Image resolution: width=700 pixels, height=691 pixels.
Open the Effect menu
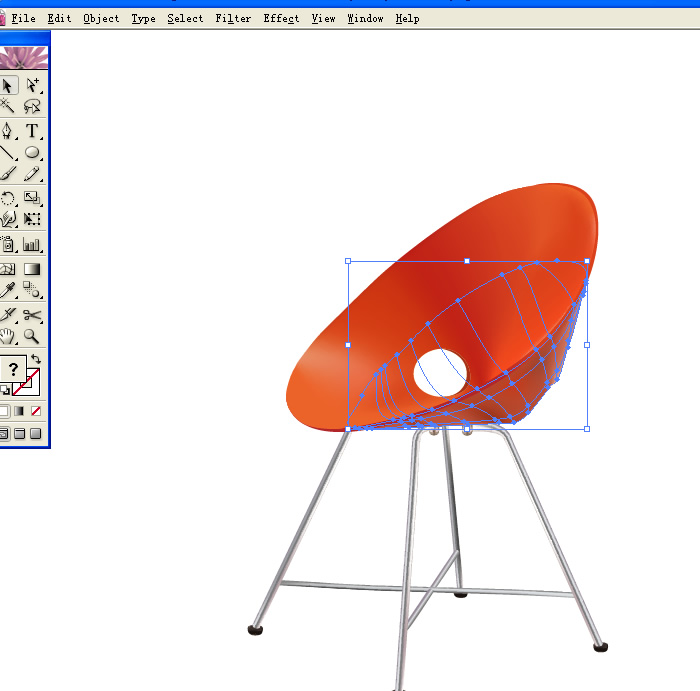[x=281, y=18]
